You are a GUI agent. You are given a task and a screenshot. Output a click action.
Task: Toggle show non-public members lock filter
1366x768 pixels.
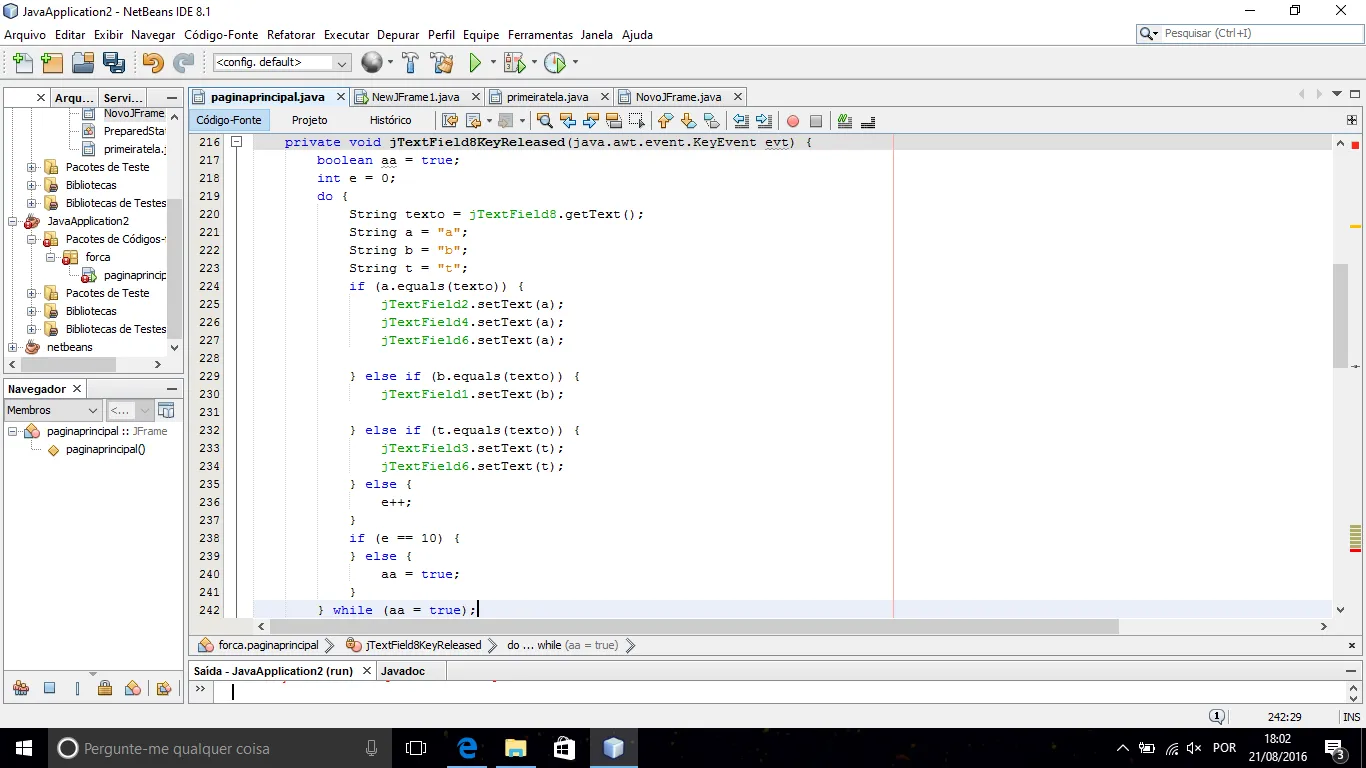click(105, 688)
